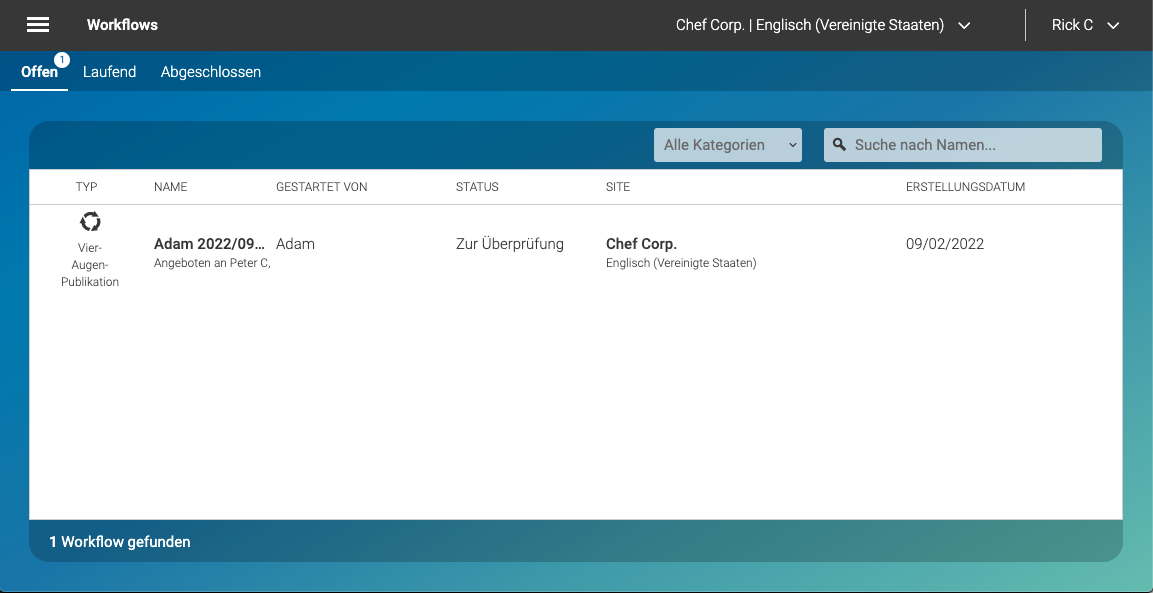1153x593 pixels.
Task: Sort by the ERSTELLUNGSDATUM column header
Action: [x=965, y=186]
